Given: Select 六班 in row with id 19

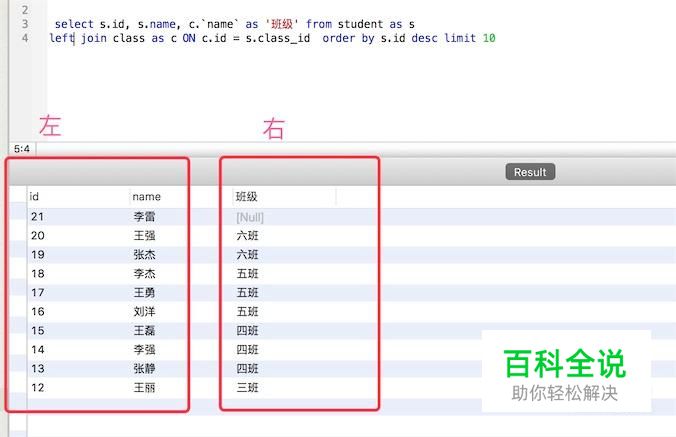Looking at the screenshot, I should point(247,255).
